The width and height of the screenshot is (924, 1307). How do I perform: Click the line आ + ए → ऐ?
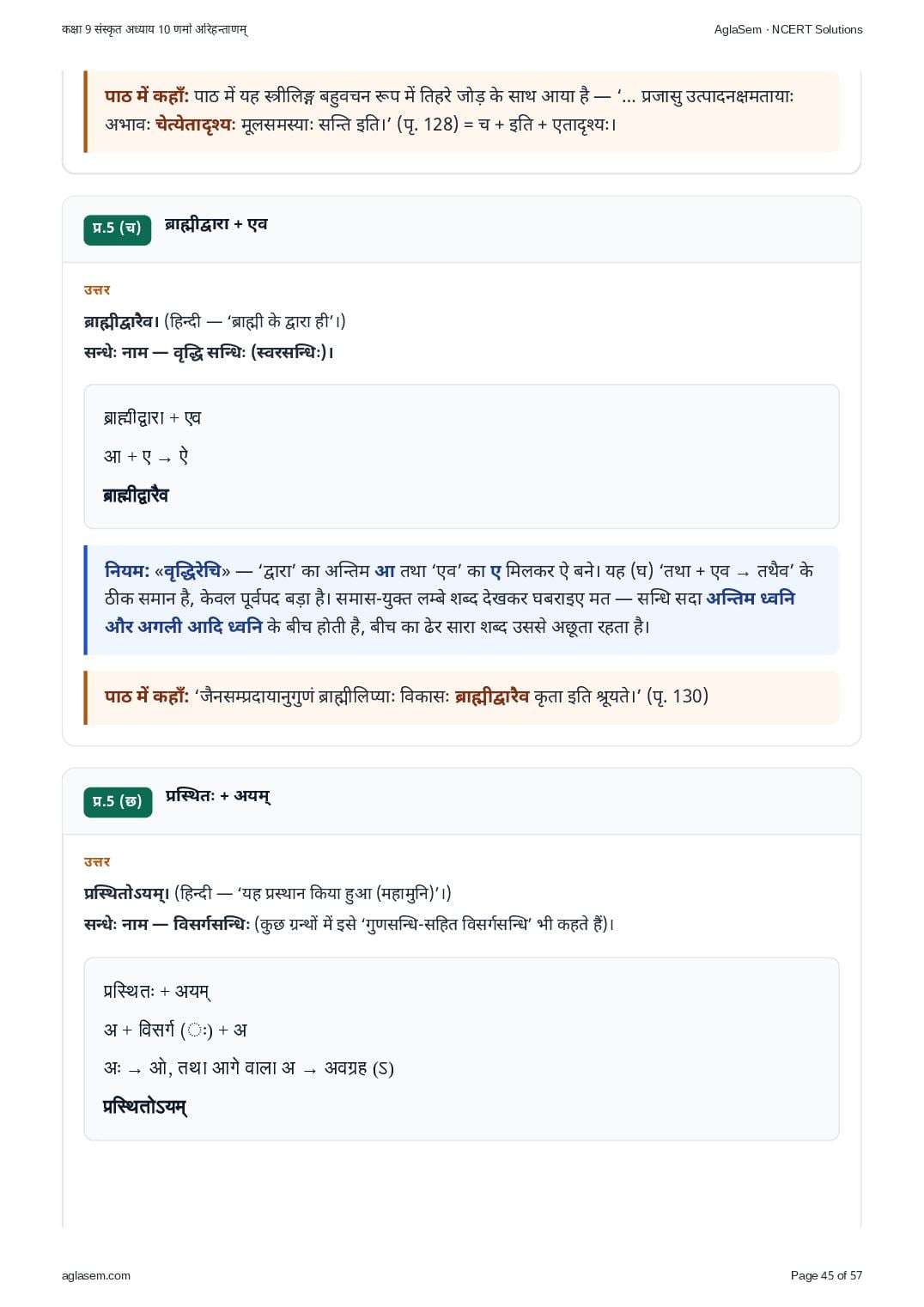point(146,456)
